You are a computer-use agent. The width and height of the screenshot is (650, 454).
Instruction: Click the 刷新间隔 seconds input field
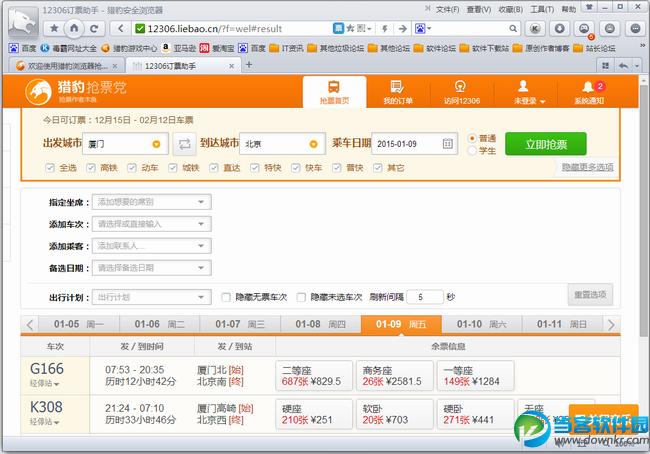425,297
